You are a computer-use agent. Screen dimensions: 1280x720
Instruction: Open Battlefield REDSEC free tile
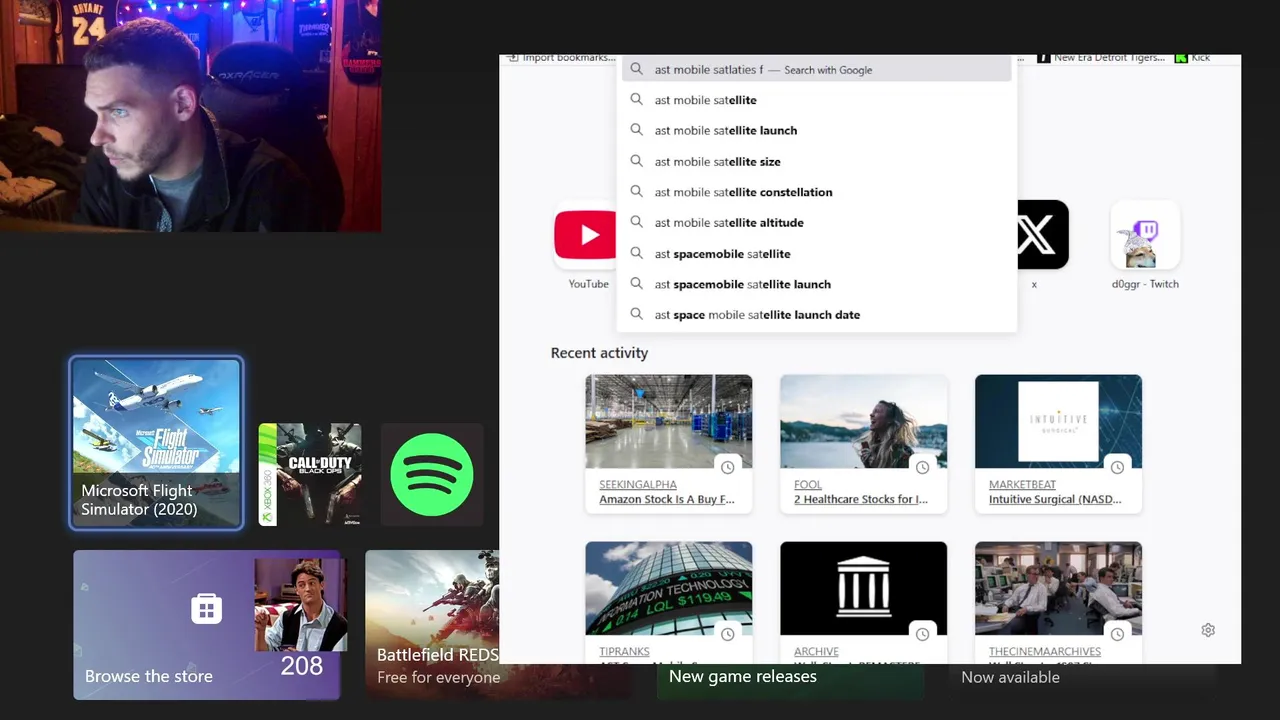(x=432, y=625)
